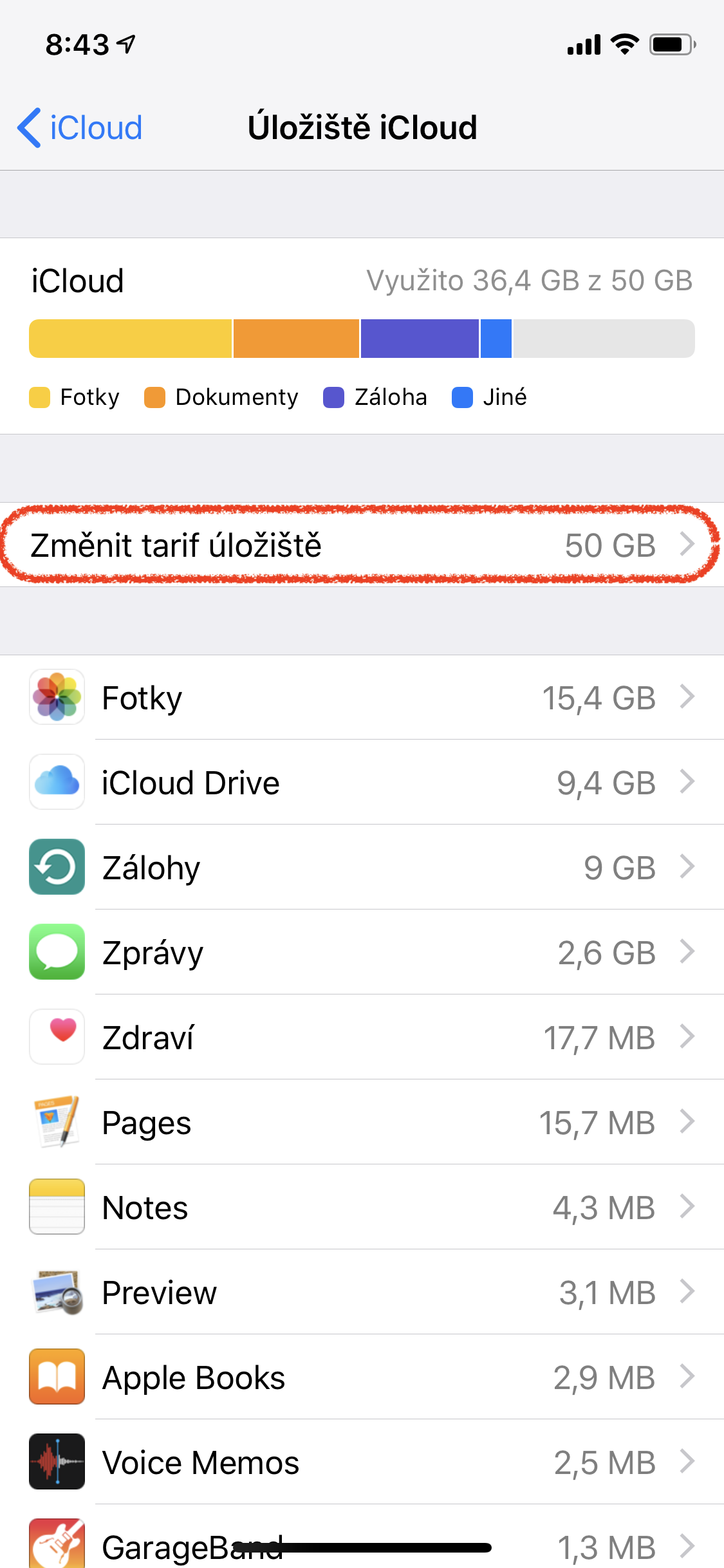Viewport: 724px width, 1568px height.
Task: Tap the yellow Fotky legend swatch
Action: [x=39, y=397]
